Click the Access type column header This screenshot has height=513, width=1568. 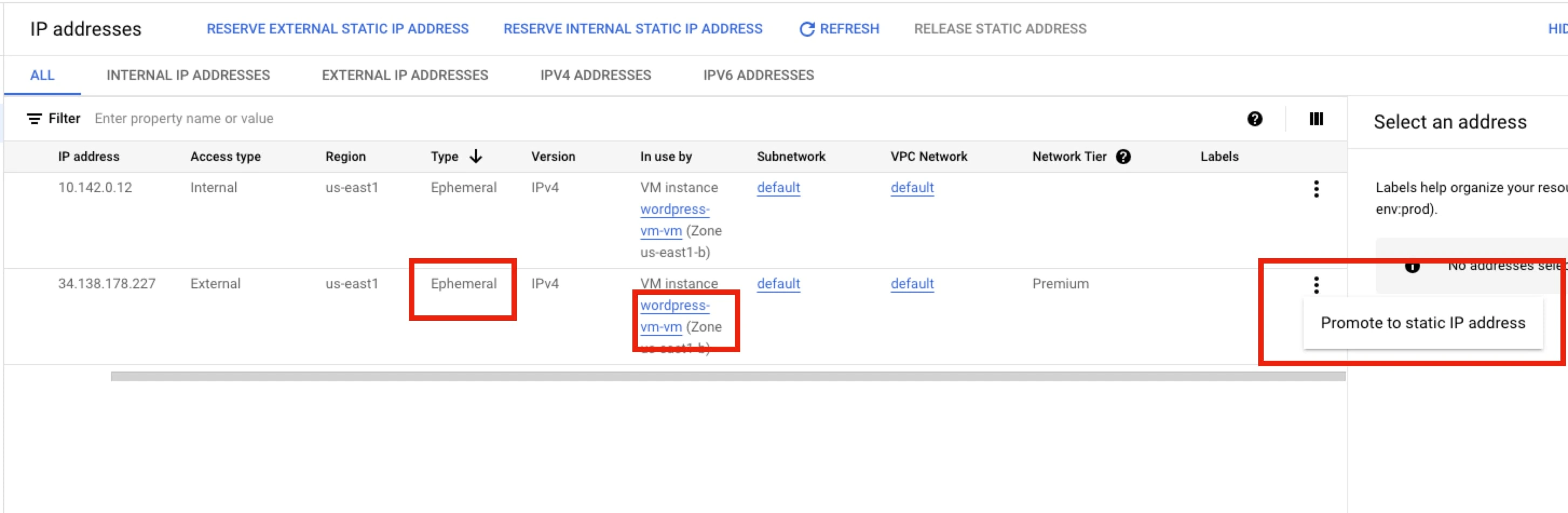[225, 157]
